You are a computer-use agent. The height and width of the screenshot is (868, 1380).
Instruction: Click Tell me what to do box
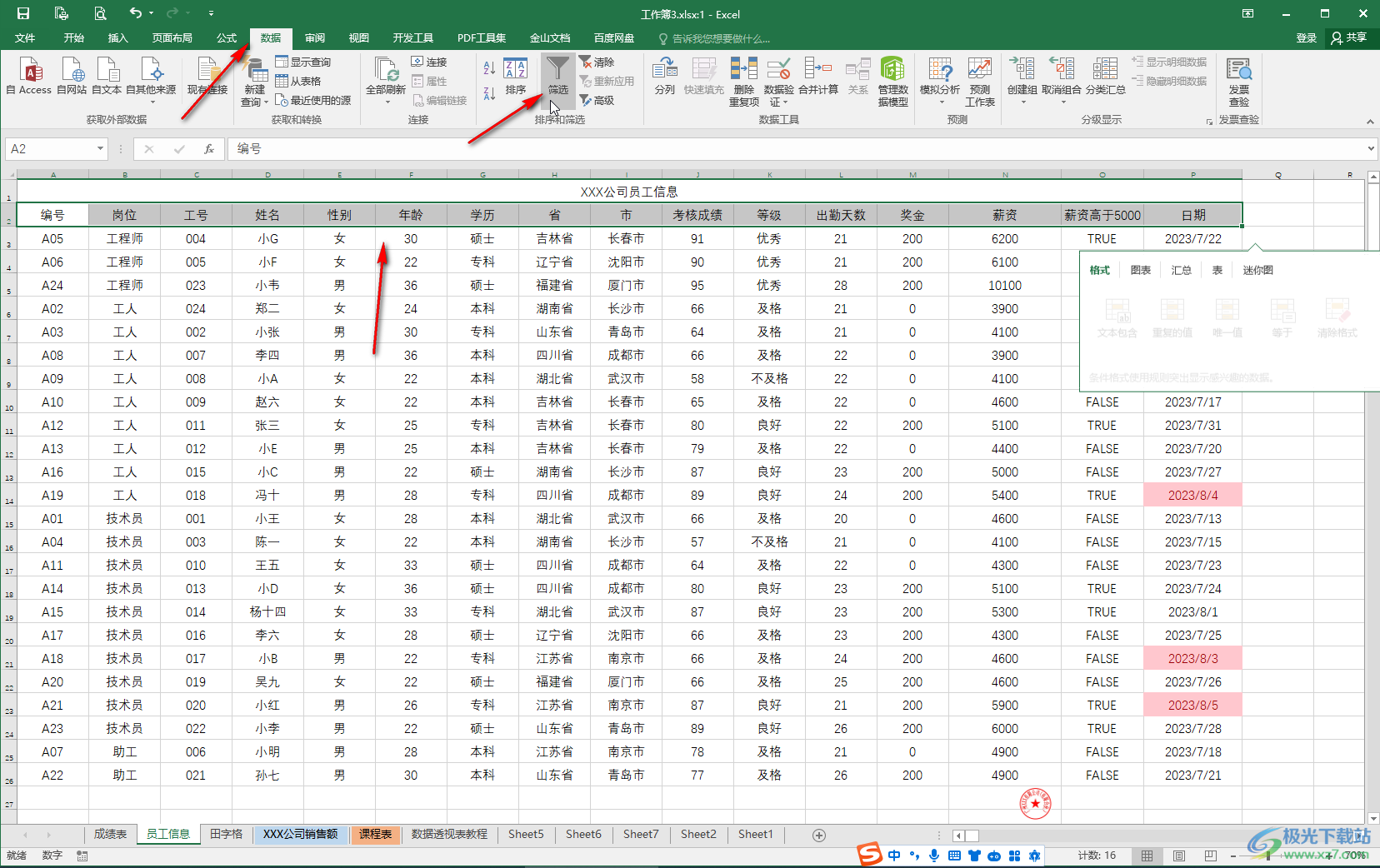click(714, 38)
